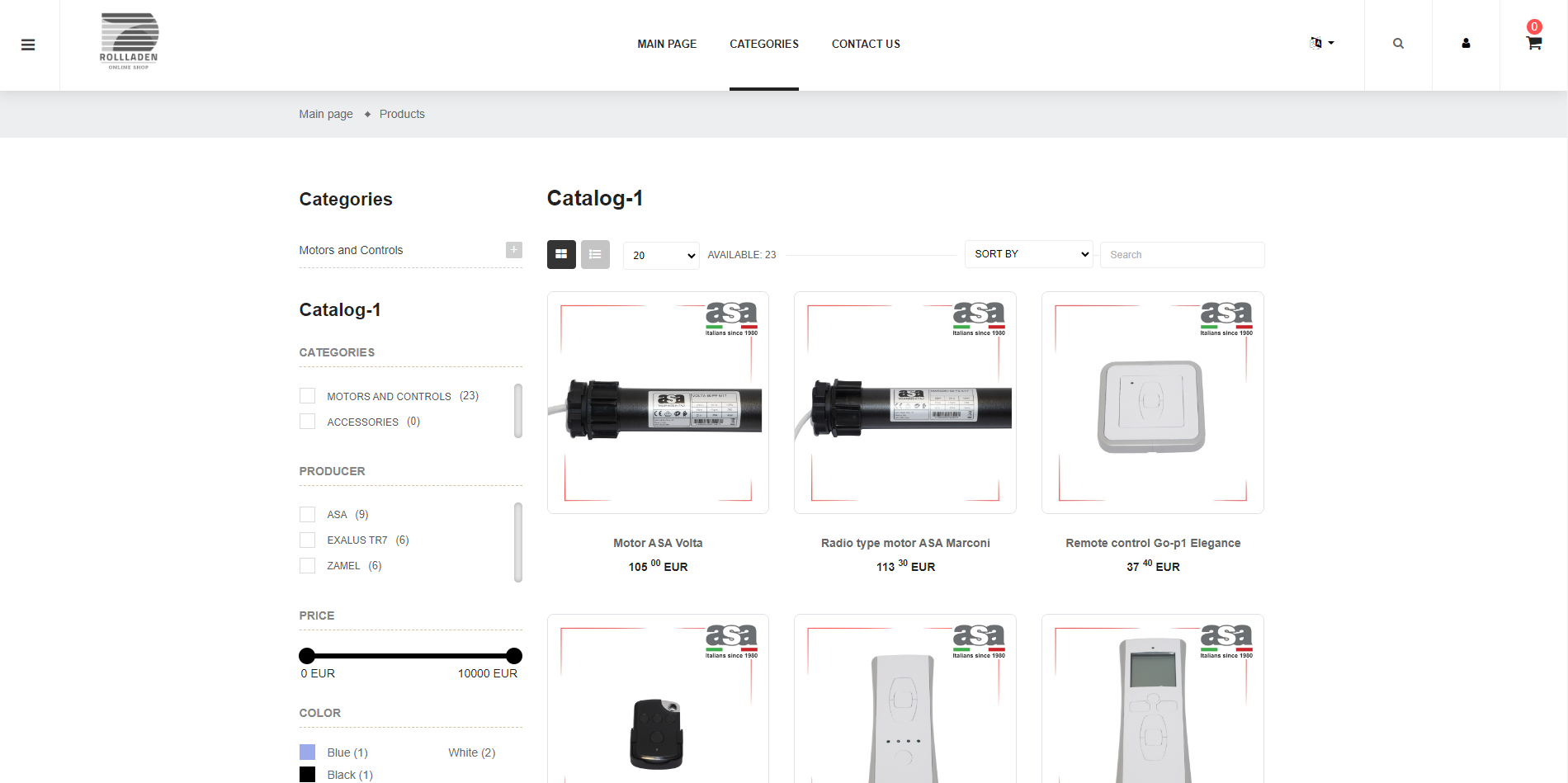Open the header search icon
1568x783 pixels.
1398,44
